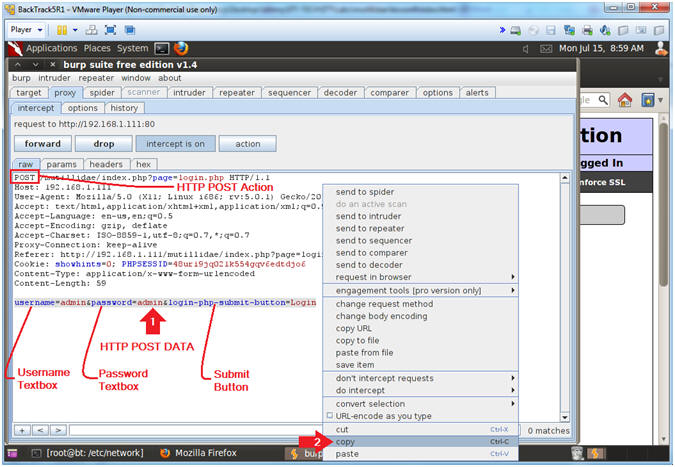Click the '0 matches' label
This screenshot has height=467, width=675.
coord(548,430)
